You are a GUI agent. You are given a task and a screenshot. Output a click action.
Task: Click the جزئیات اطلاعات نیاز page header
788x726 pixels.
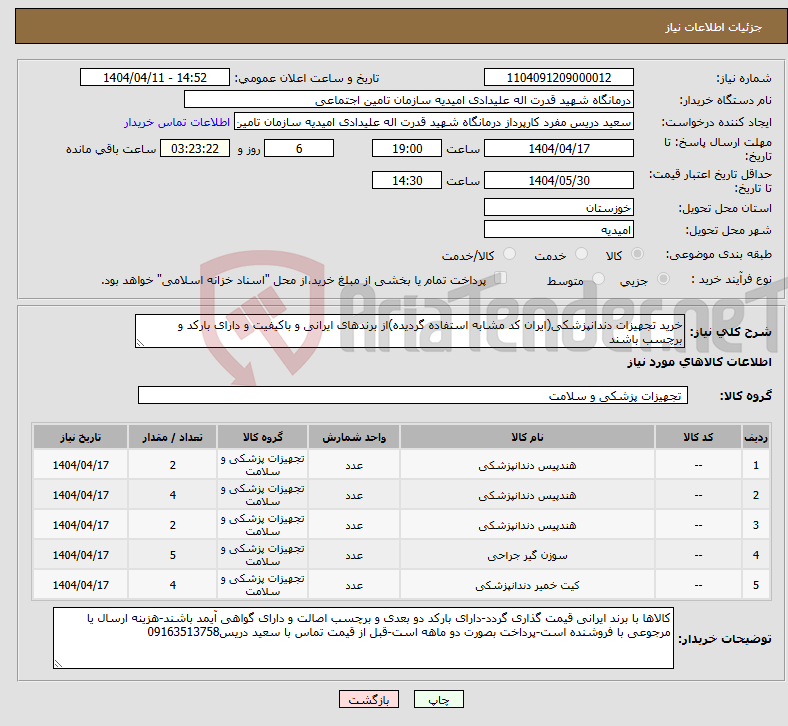click(x=713, y=27)
